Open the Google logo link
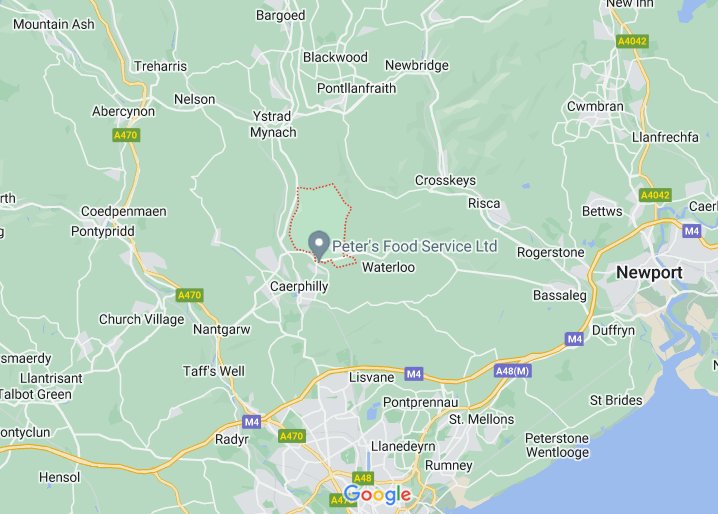The width and height of the screenshot is (718, 514). (x=377, y=495)
